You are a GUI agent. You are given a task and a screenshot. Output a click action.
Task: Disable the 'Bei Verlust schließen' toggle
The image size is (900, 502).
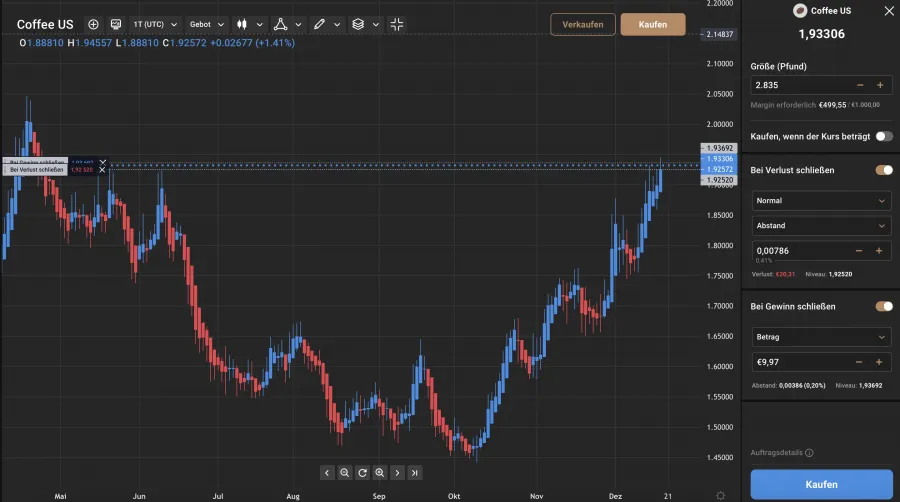point(883,170)
